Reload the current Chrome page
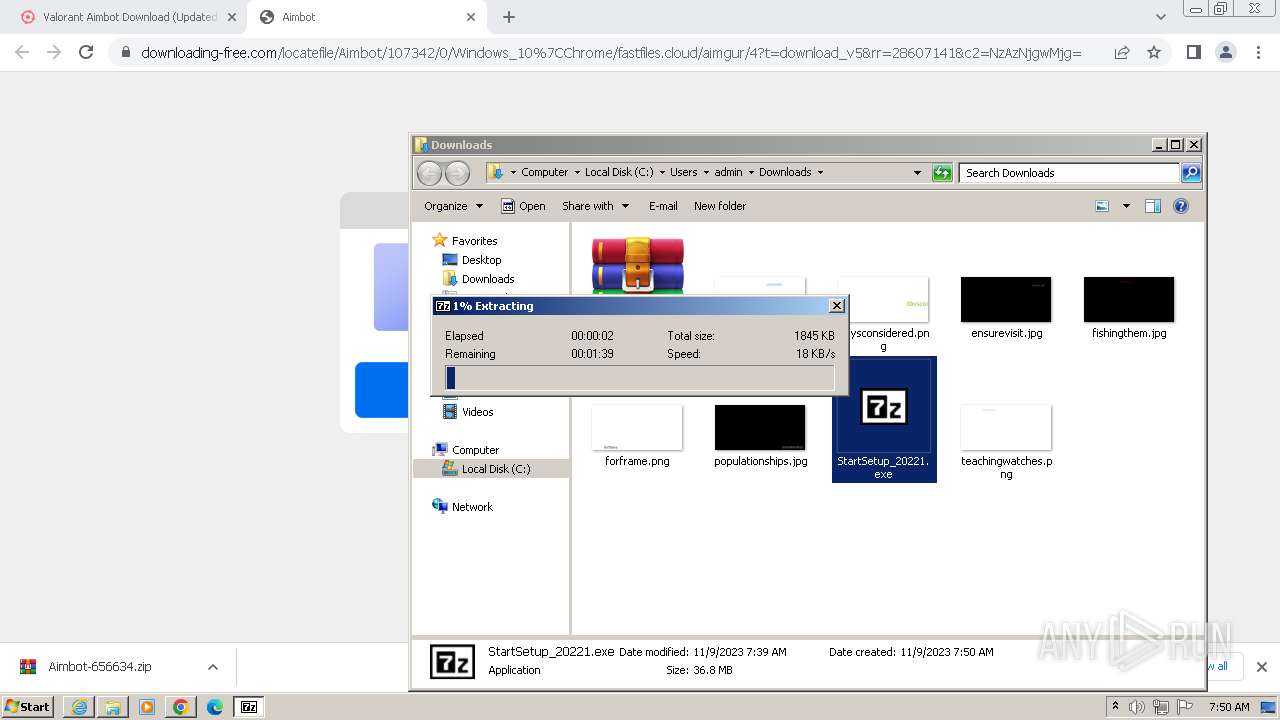Viewport: 1280px width, 720px height. coord(86,52)
